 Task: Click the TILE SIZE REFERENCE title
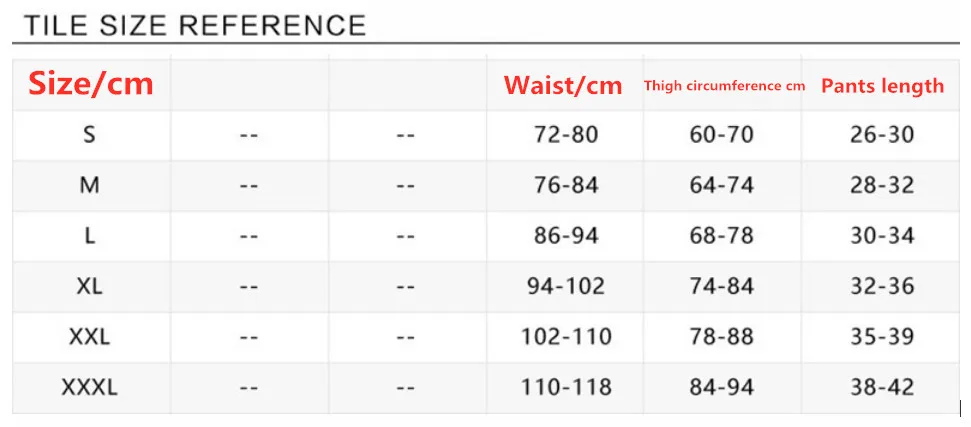click(194, 25)
